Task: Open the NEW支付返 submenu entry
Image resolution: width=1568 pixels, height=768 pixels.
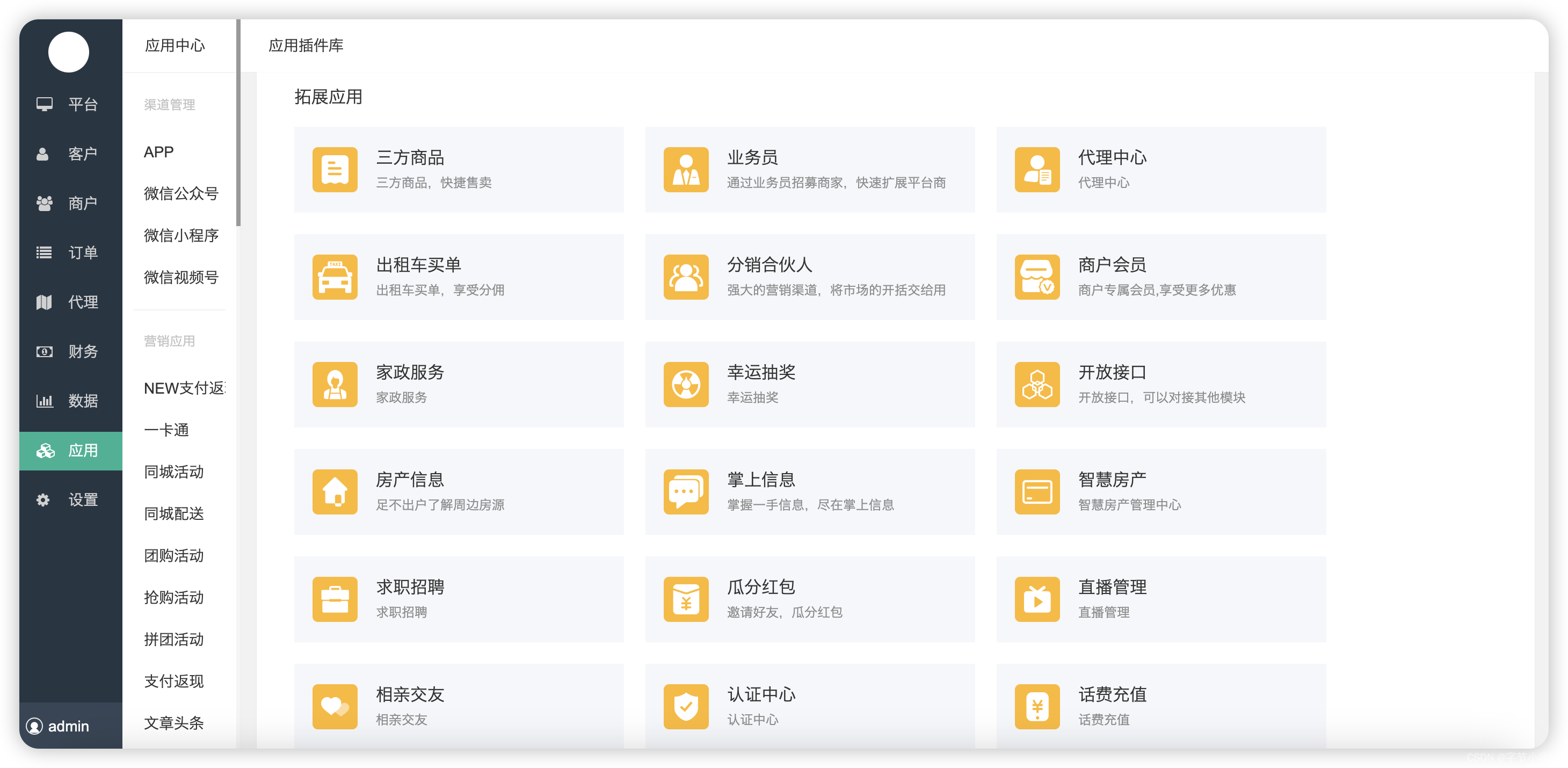Action: coord(185,388)
